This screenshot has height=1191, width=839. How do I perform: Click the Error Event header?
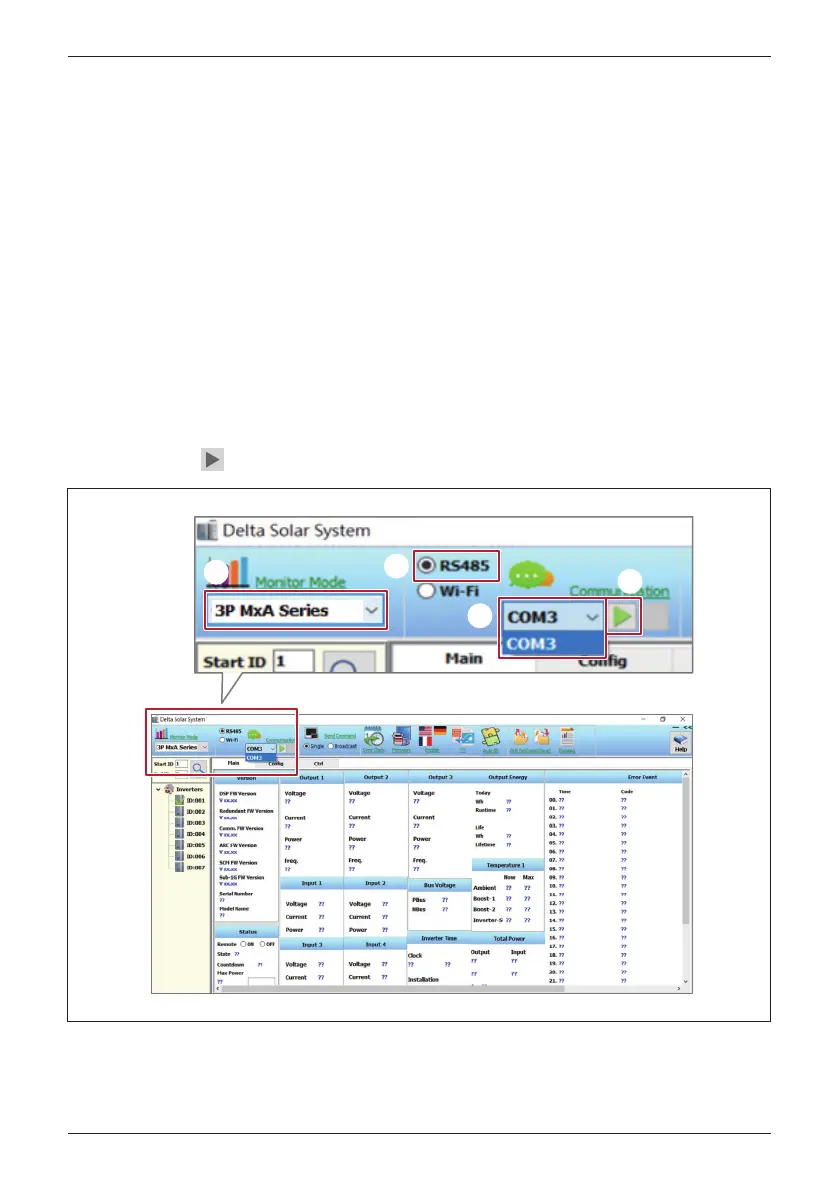coord(642,778)
